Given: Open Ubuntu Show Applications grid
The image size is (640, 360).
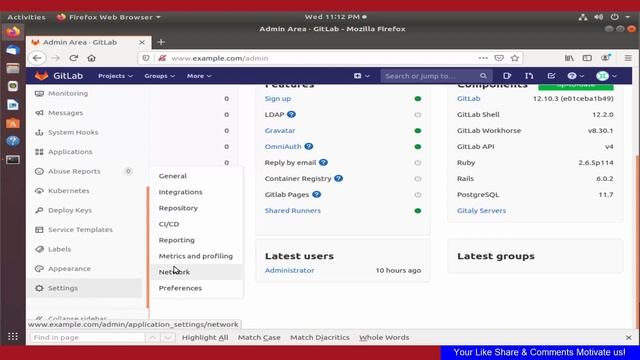Looking at the screenshot, I should click(13, 336).
